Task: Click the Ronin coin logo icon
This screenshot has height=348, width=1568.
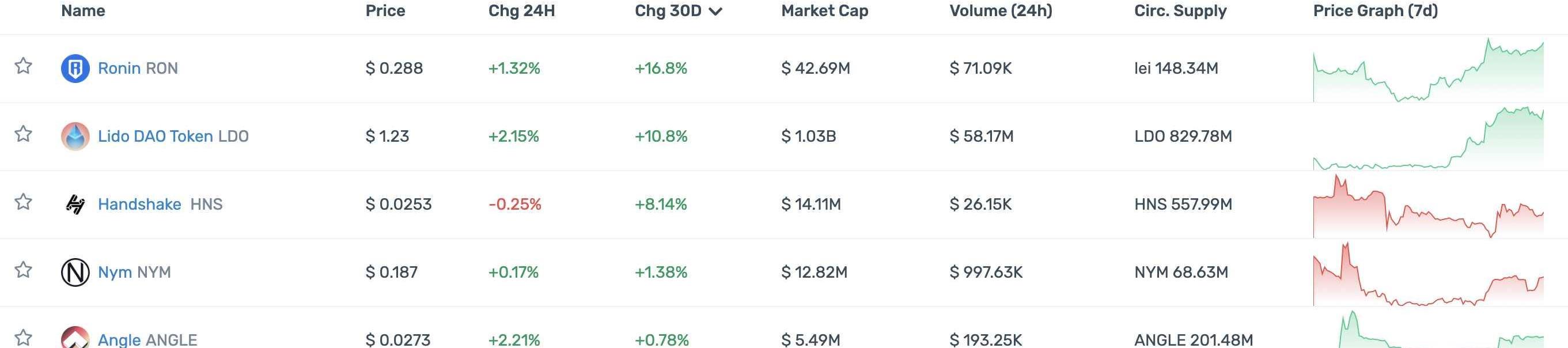Action: point(75,68)
